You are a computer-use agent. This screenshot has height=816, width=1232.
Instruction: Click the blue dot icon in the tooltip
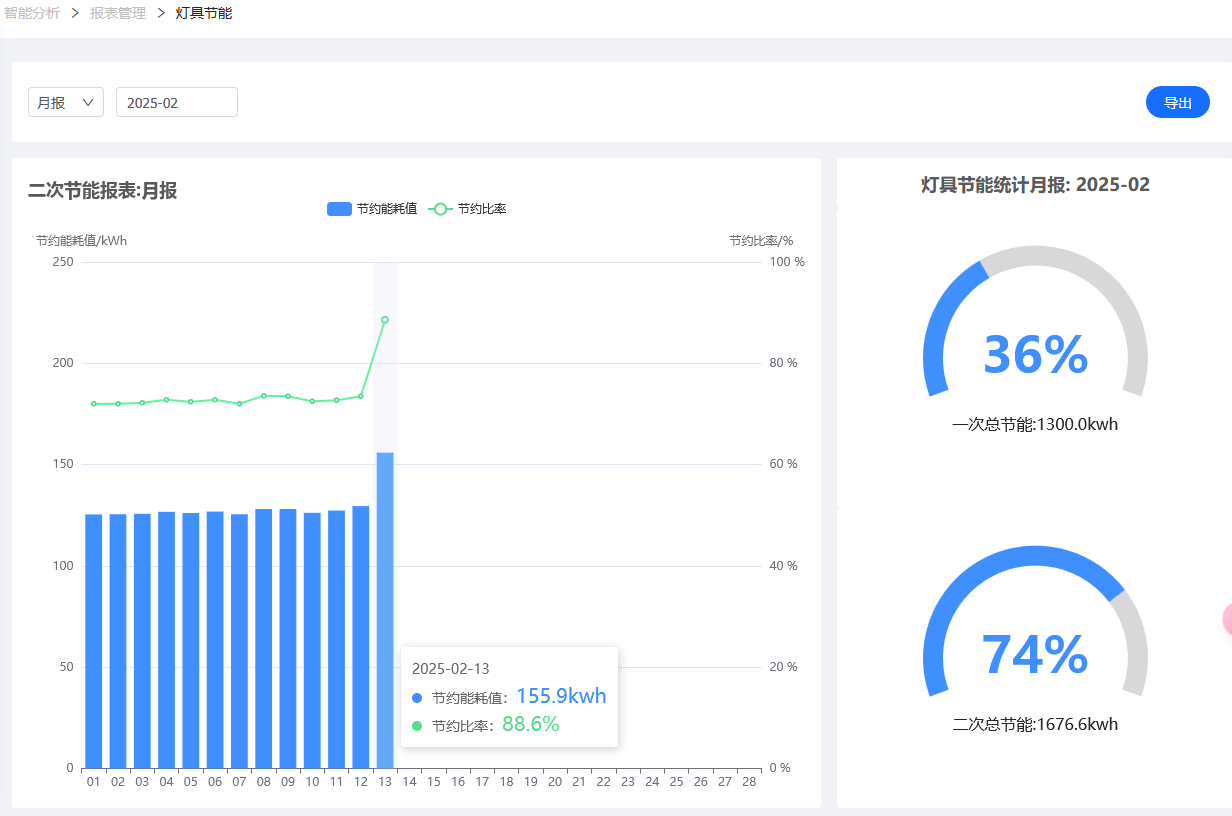point(417,698)
